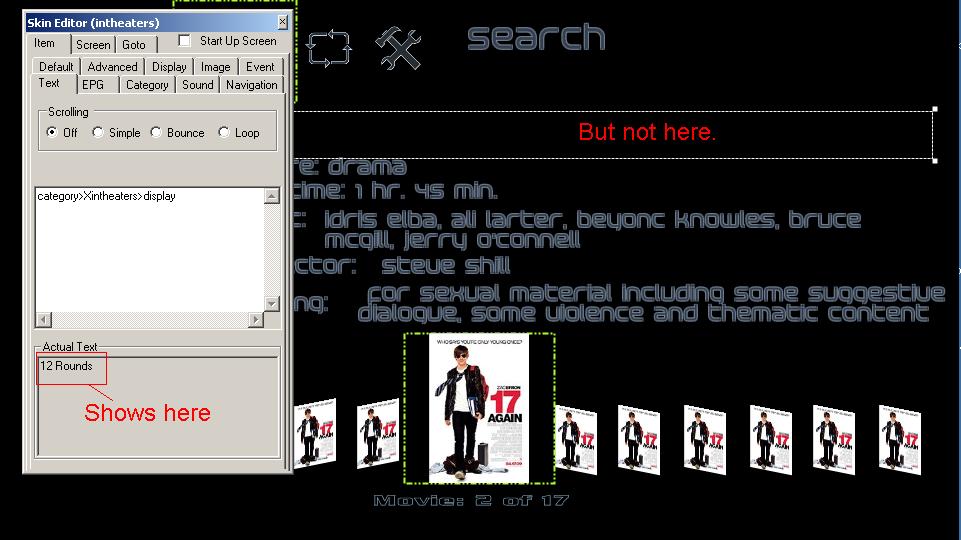Open the Advanced tab
Viewport: 961px width, 540px height.
112,66
